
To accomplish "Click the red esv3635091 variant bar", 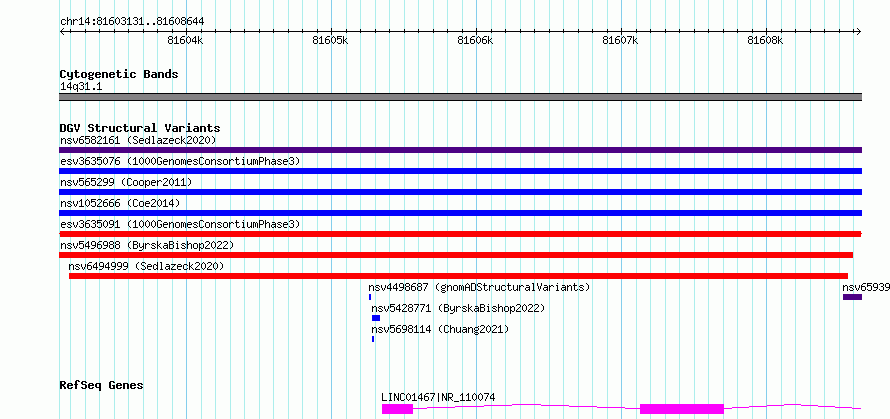I will pos(460,234).
